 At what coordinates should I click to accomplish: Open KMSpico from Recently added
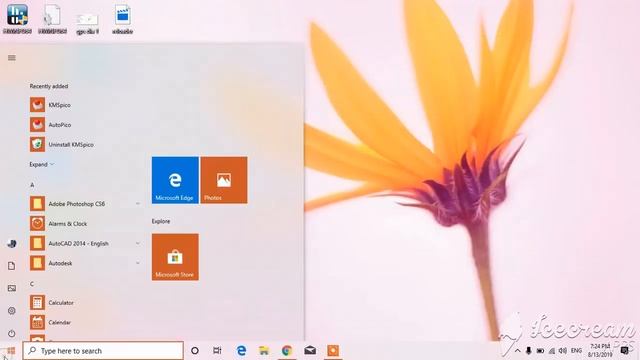point(50,105)
